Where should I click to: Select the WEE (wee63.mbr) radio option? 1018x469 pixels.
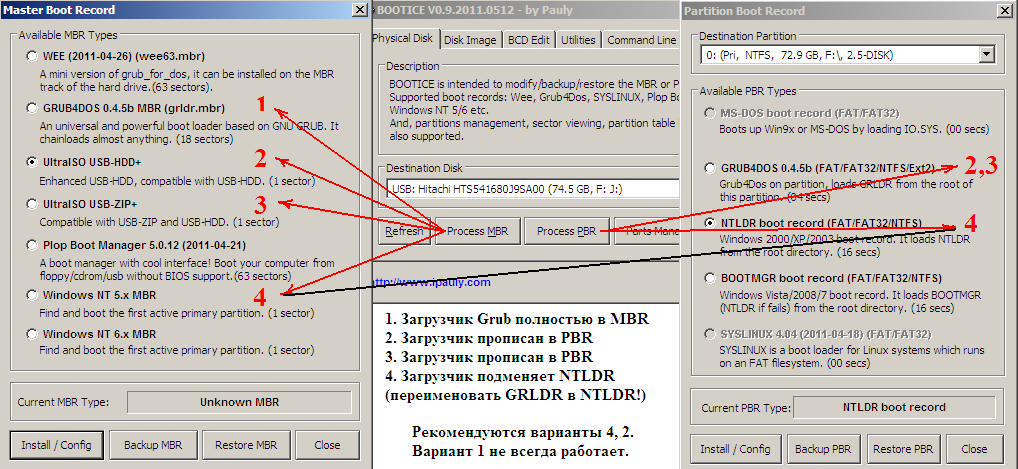[x=35, y=56]
